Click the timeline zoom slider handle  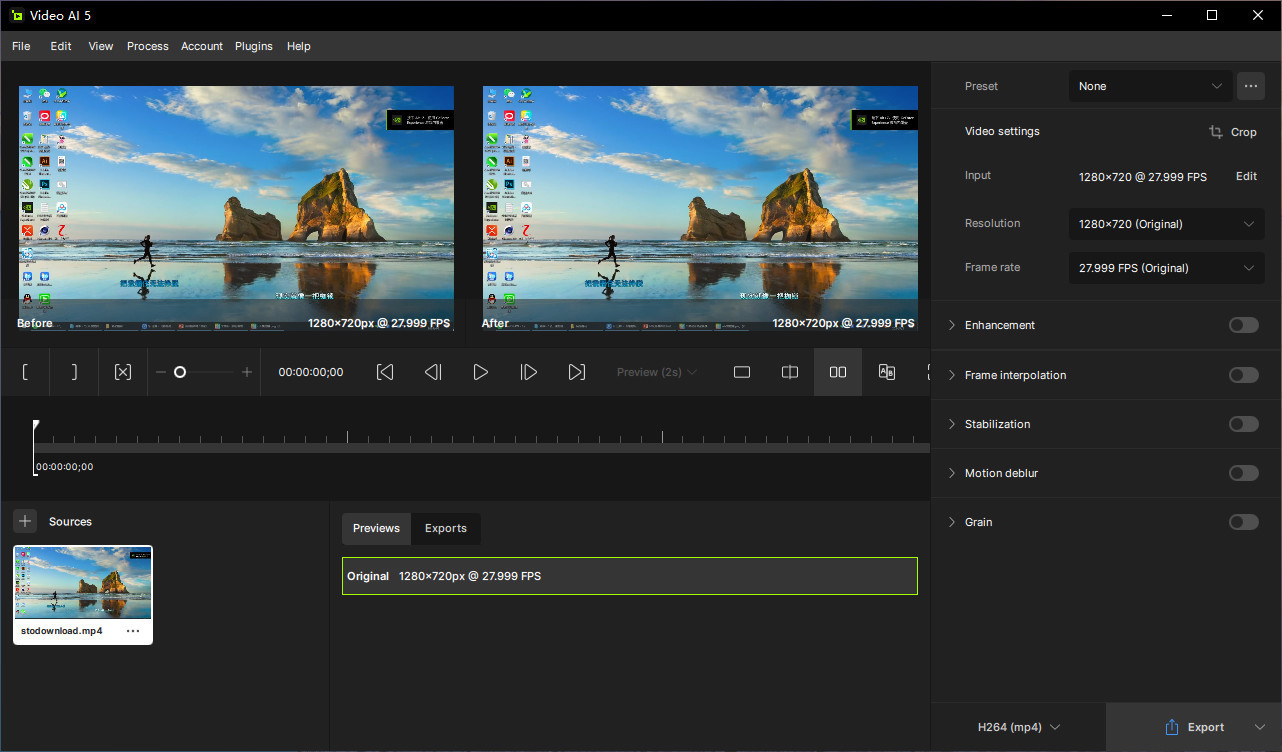click(180, 372)
